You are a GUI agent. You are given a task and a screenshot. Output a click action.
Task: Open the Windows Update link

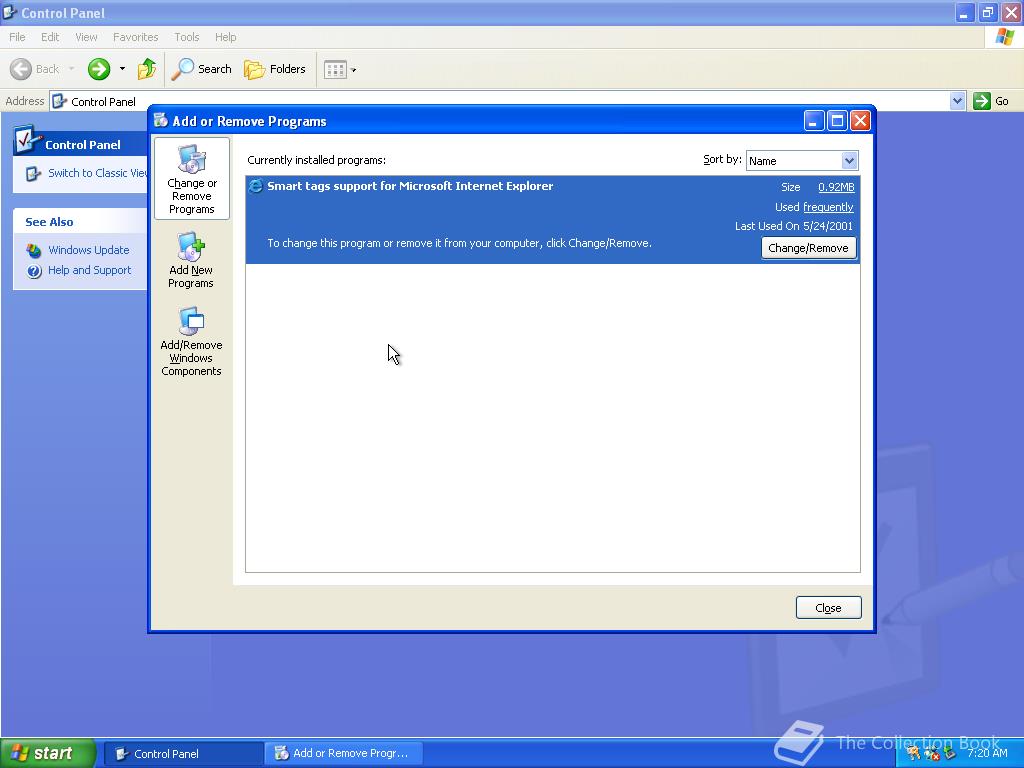88,250
